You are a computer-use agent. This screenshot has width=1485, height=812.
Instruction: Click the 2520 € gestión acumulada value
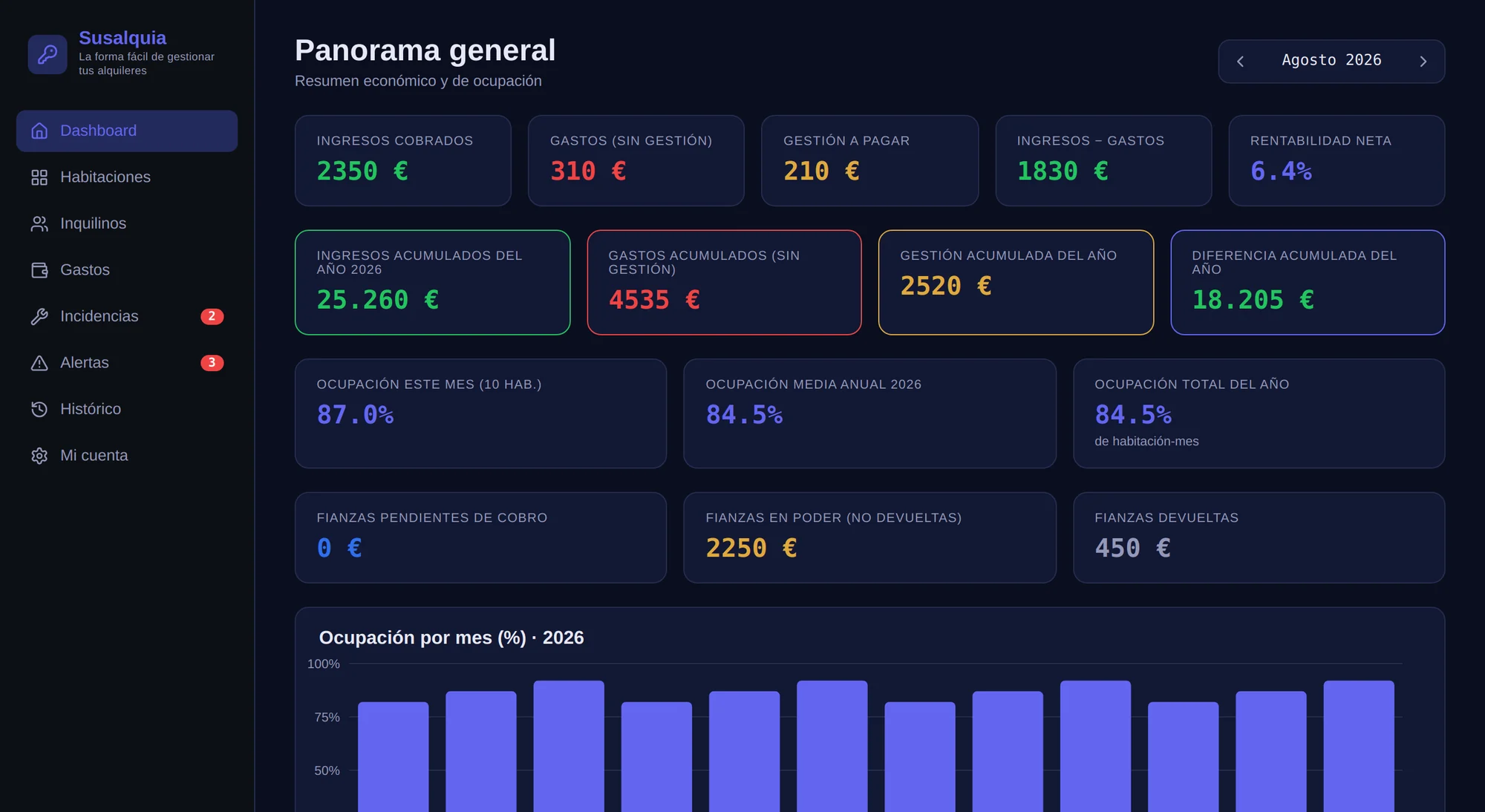pos(946,286)
